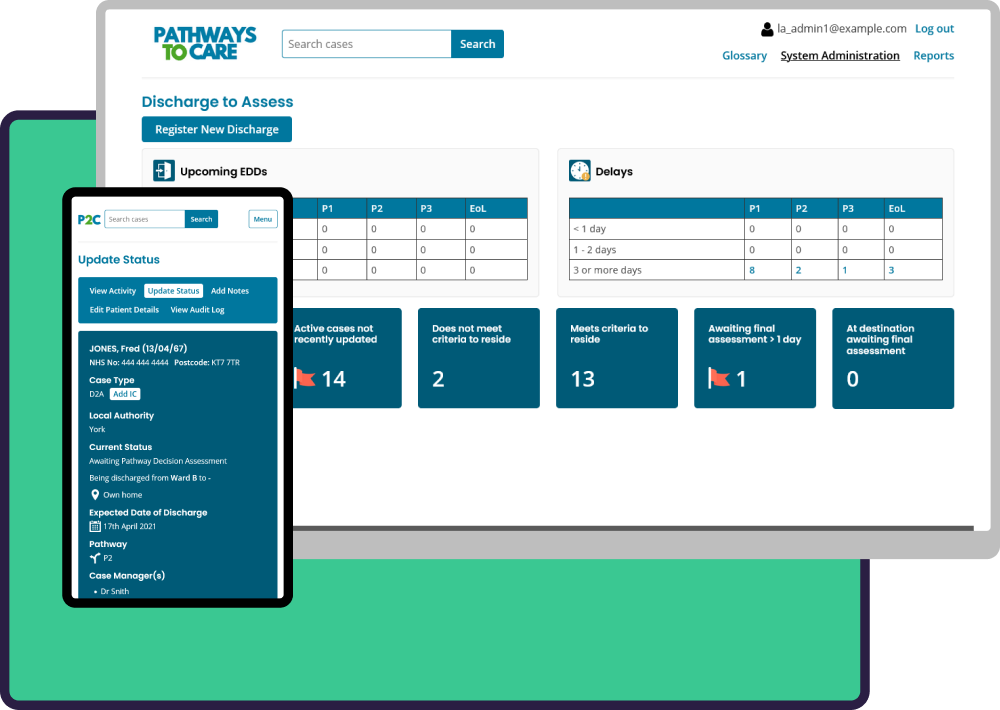This screenshot has width=1000, height=710.
Task: Click the Upcoming EDDs door icon
Action: click(164, 171)
